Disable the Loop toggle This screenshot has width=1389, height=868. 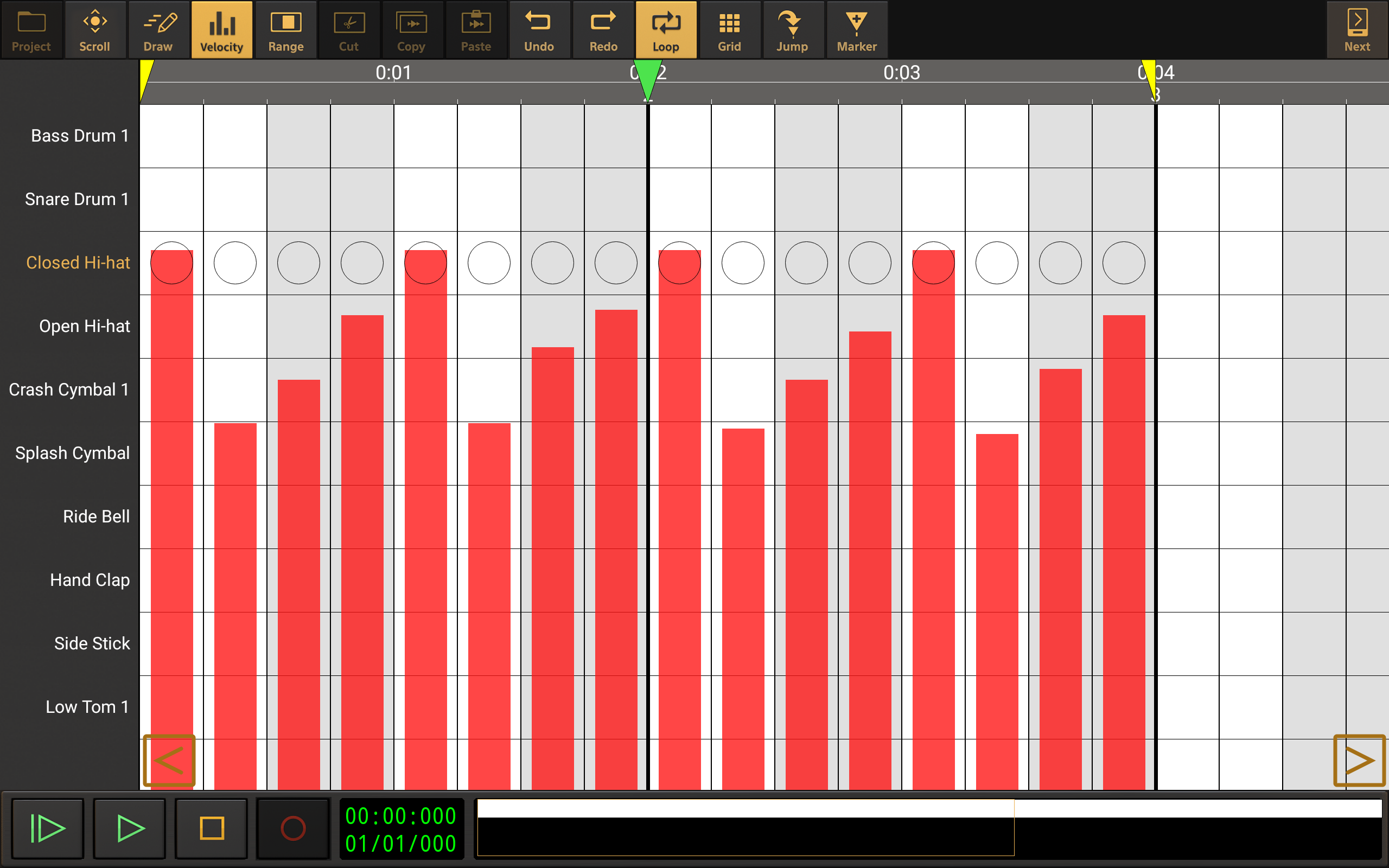(666, 30)
